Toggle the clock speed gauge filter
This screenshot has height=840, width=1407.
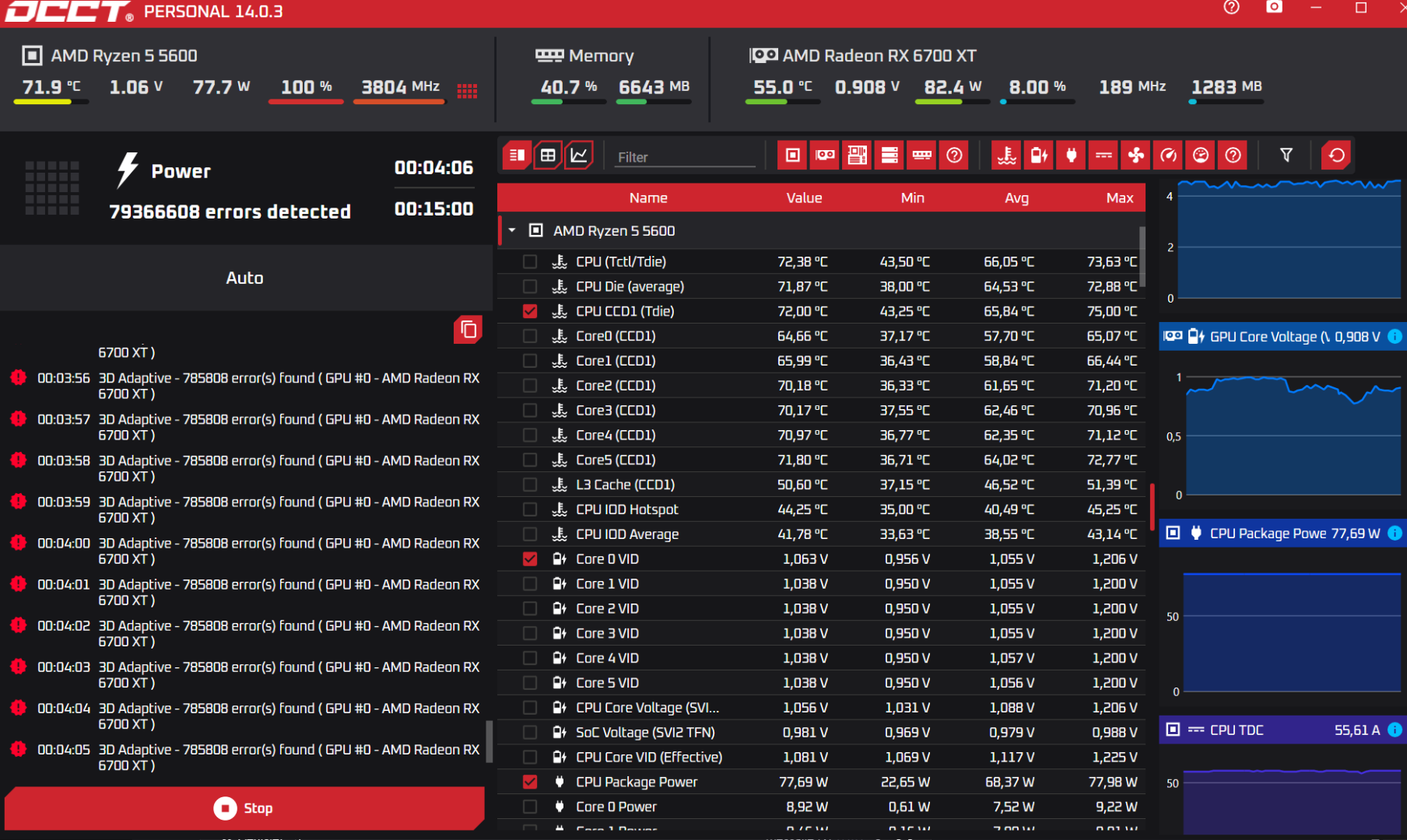point(1168,156)
